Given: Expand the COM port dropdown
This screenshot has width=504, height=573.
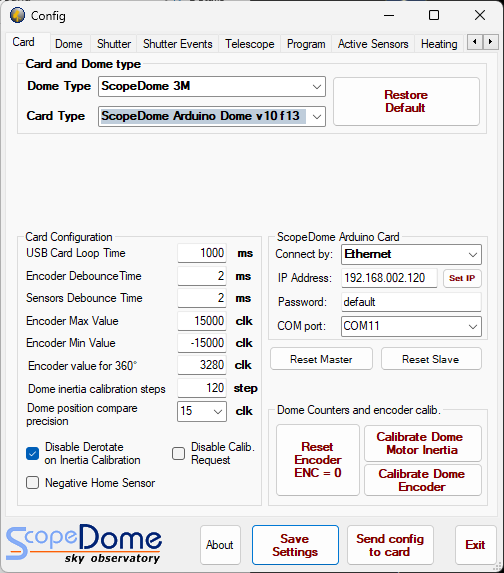Looking at the screenshot, I should tap(412, 326).
